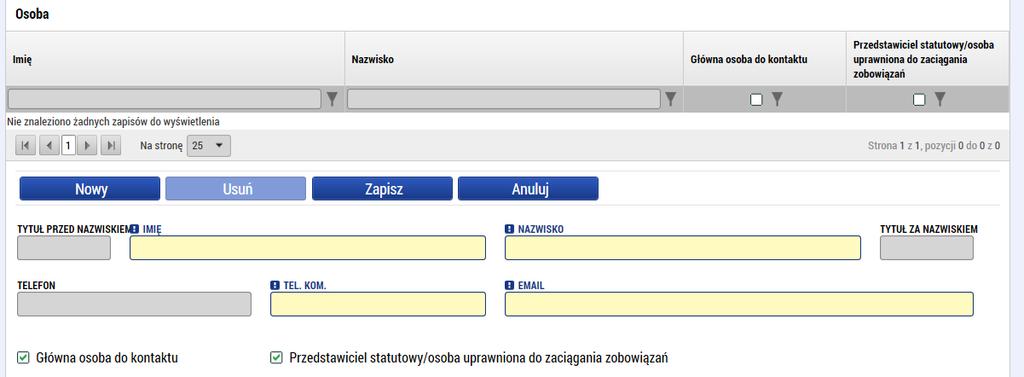
Task: Sort by the Imię column header
Action: [x=22, y=59]
